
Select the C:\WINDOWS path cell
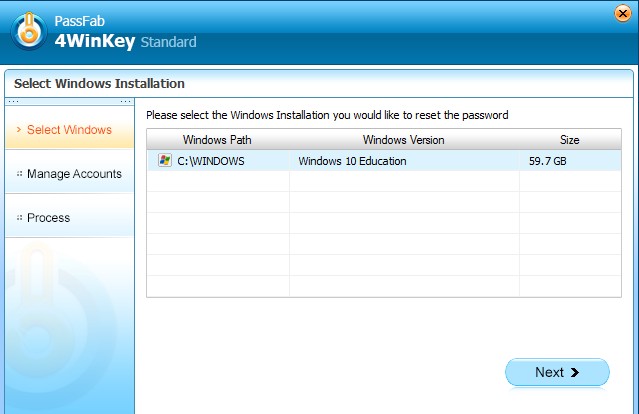(218, 161)
